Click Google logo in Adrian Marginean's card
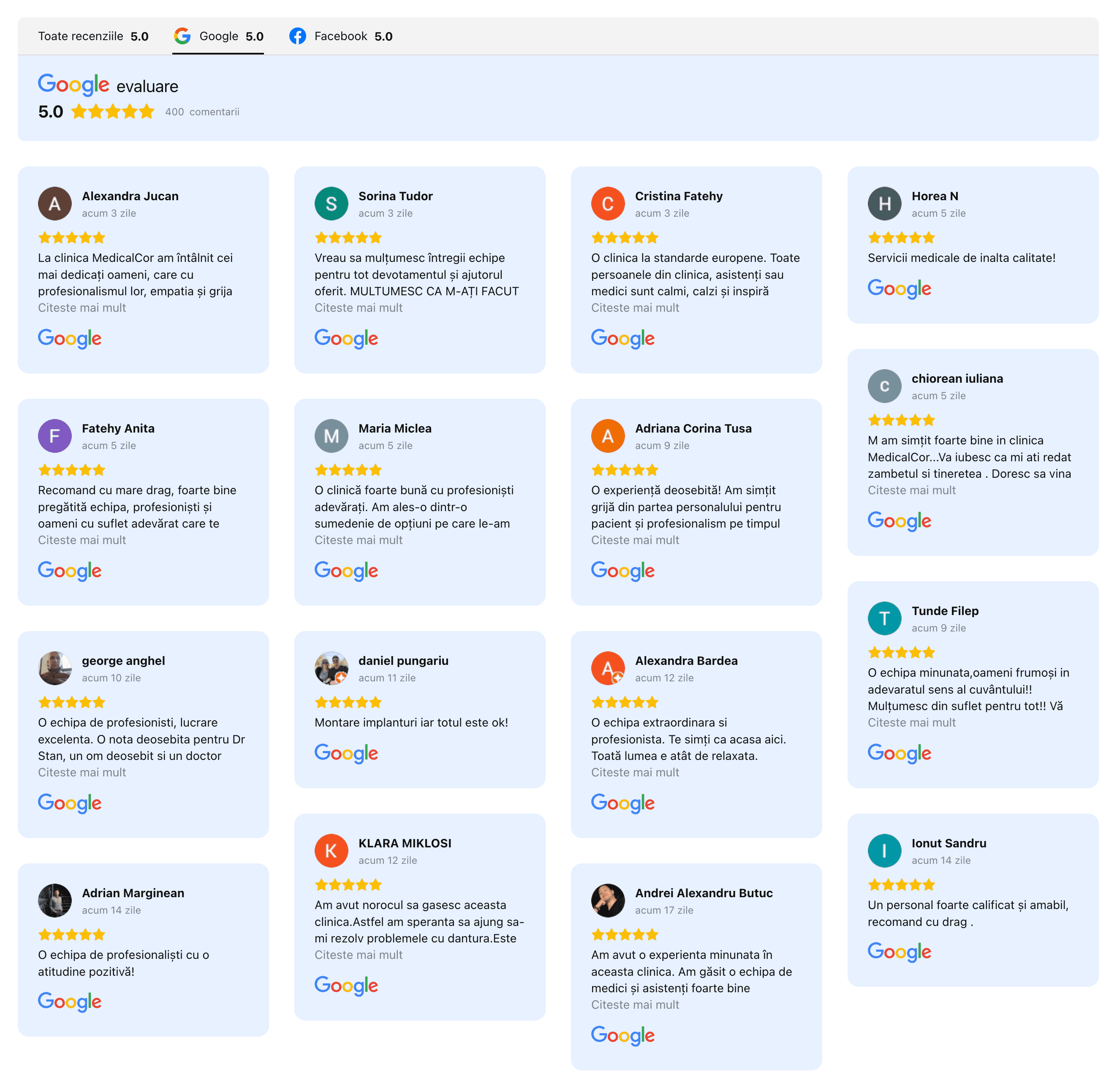The width and height of the screenshot is (1120, 1078). tap(70, 1002)
